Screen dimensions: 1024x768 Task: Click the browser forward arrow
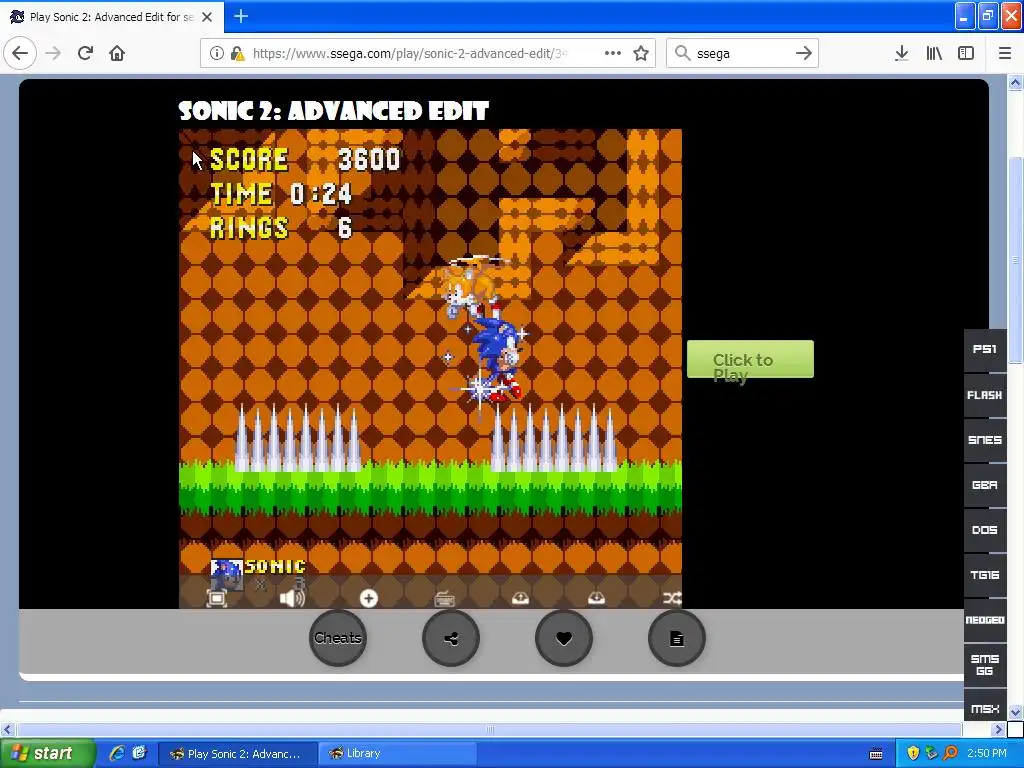pos(53,53)
